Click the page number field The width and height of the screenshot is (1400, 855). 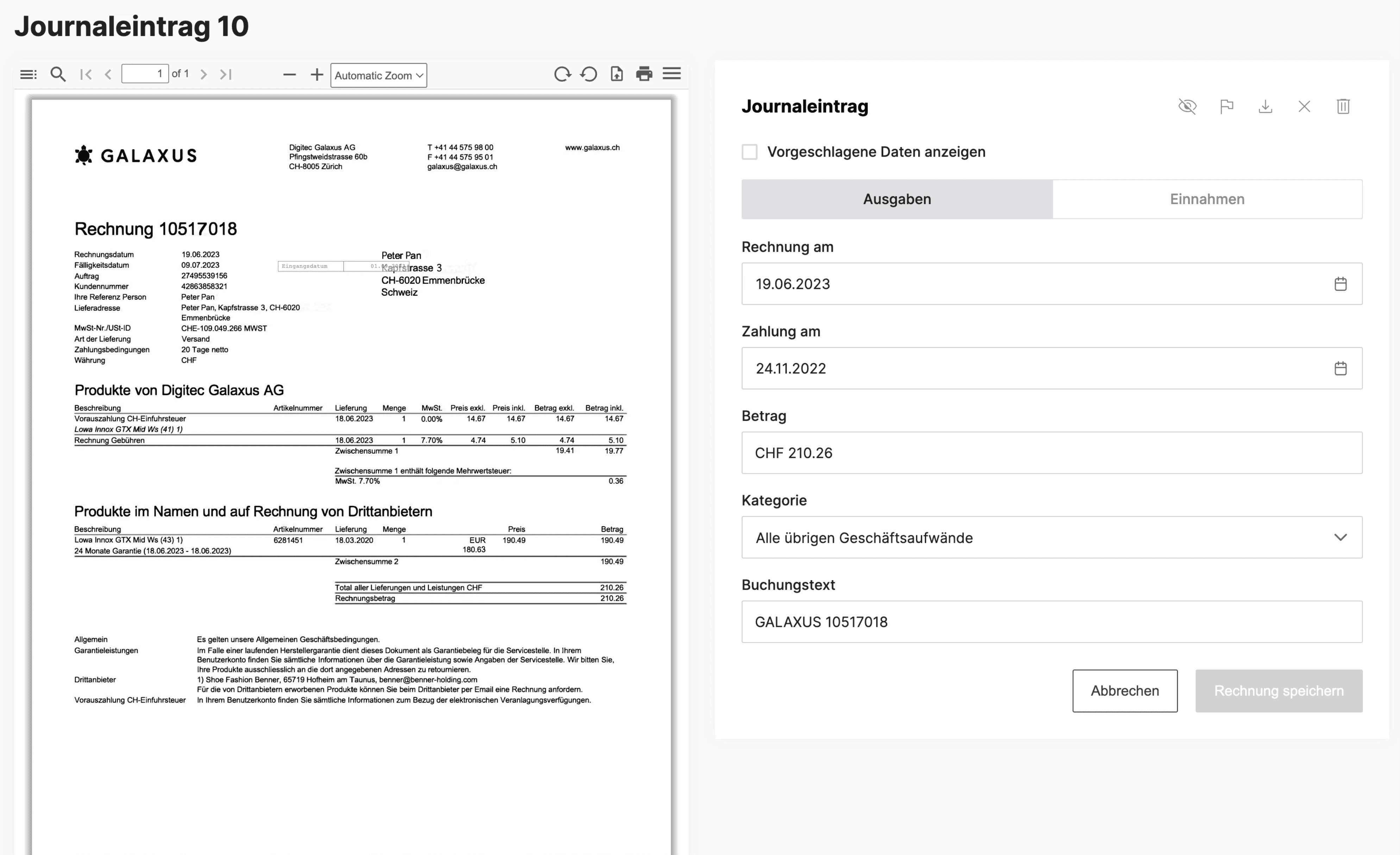[145, 74]
